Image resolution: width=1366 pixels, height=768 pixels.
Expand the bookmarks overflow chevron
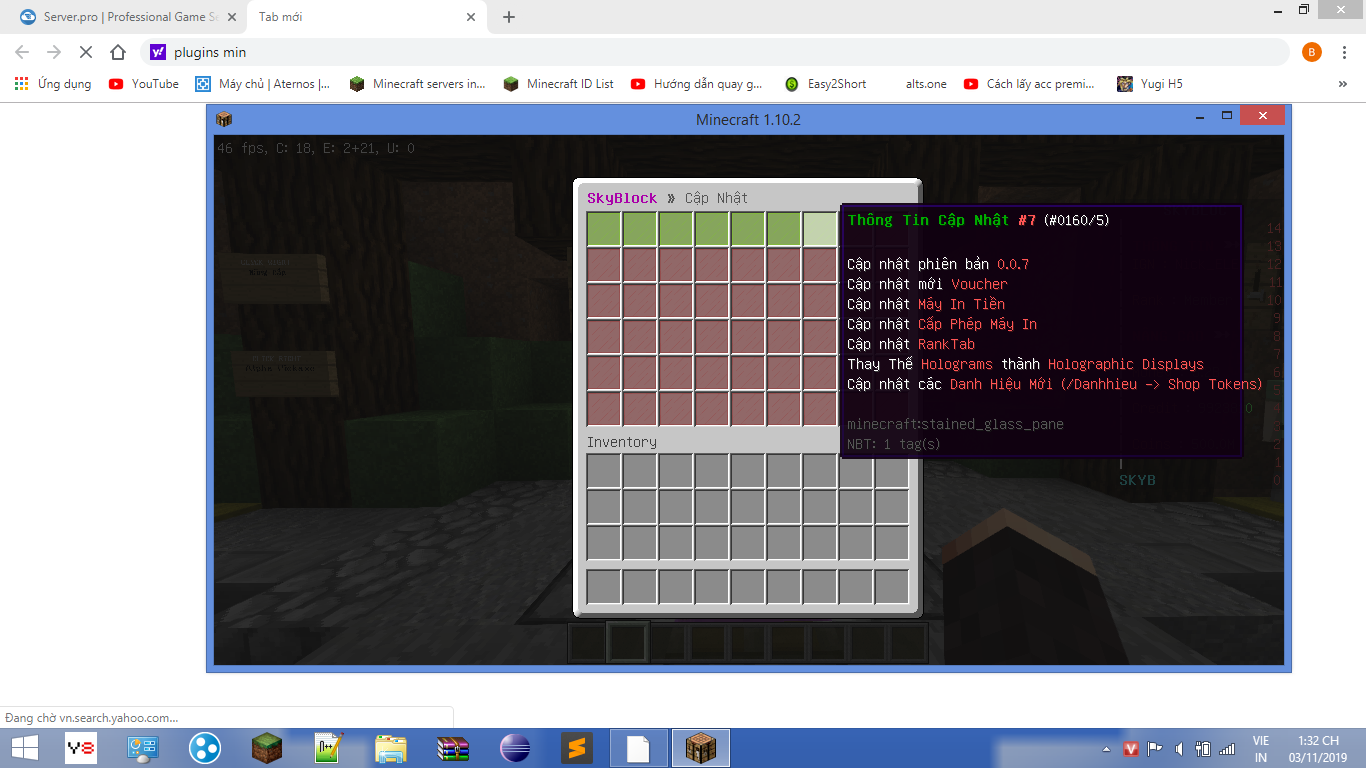[x=1343, y=84]
